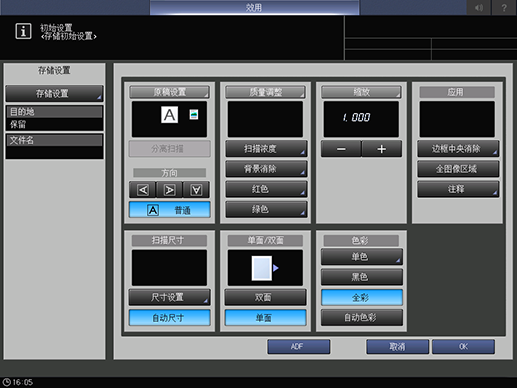The width and height of the screenshot is (517, 388).
Task: Choose 全彩 full color mode
Action: coord(362,297)
